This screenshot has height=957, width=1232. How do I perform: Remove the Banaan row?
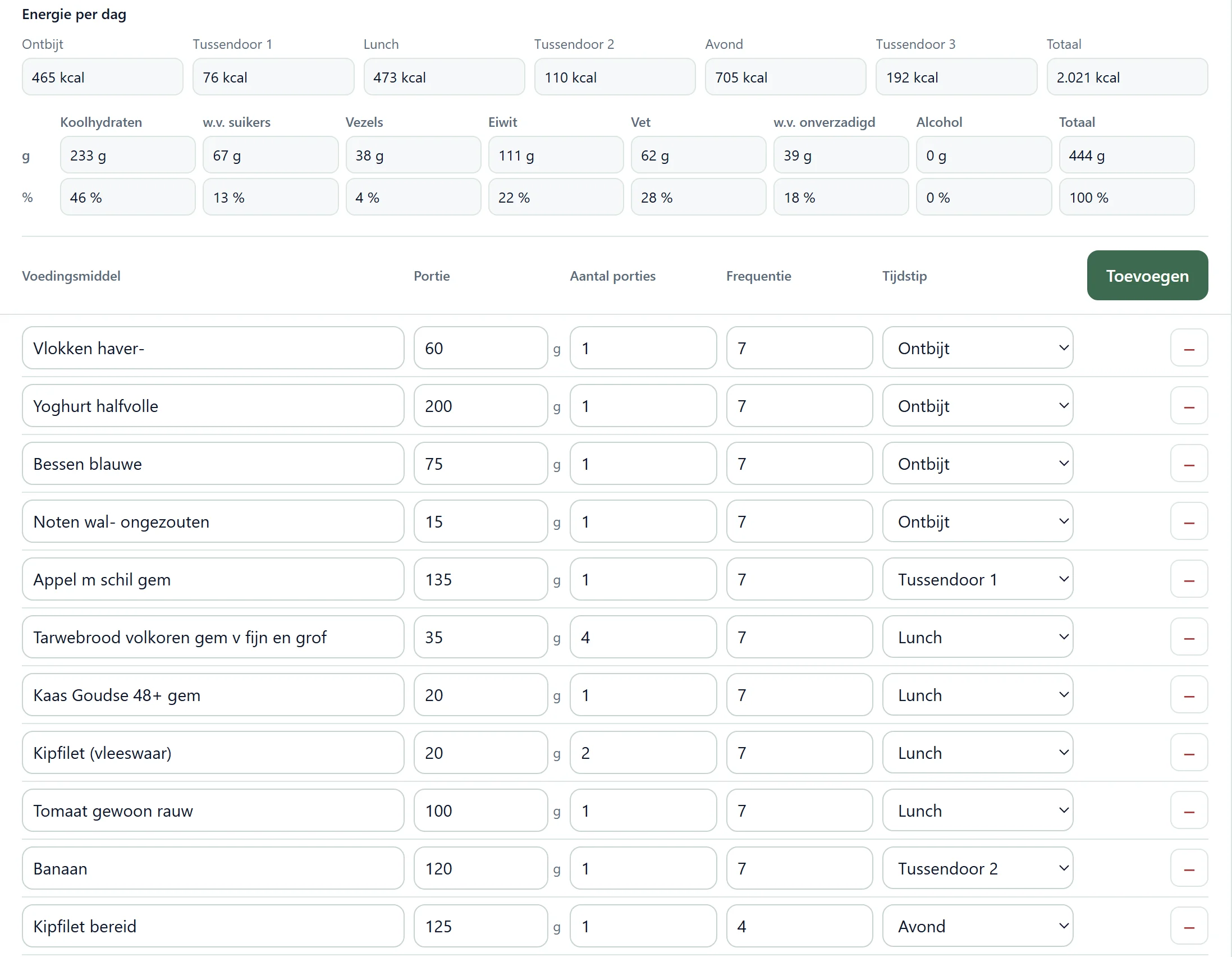(1189, 868)
